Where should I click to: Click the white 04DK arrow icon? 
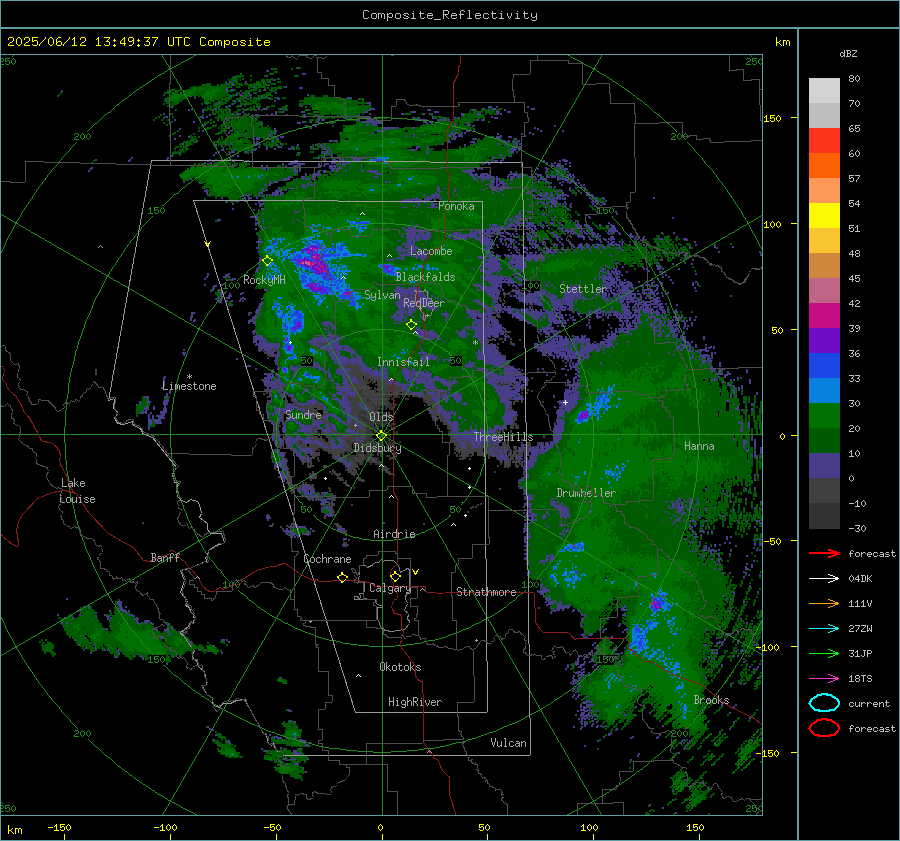tap(824, 579)
